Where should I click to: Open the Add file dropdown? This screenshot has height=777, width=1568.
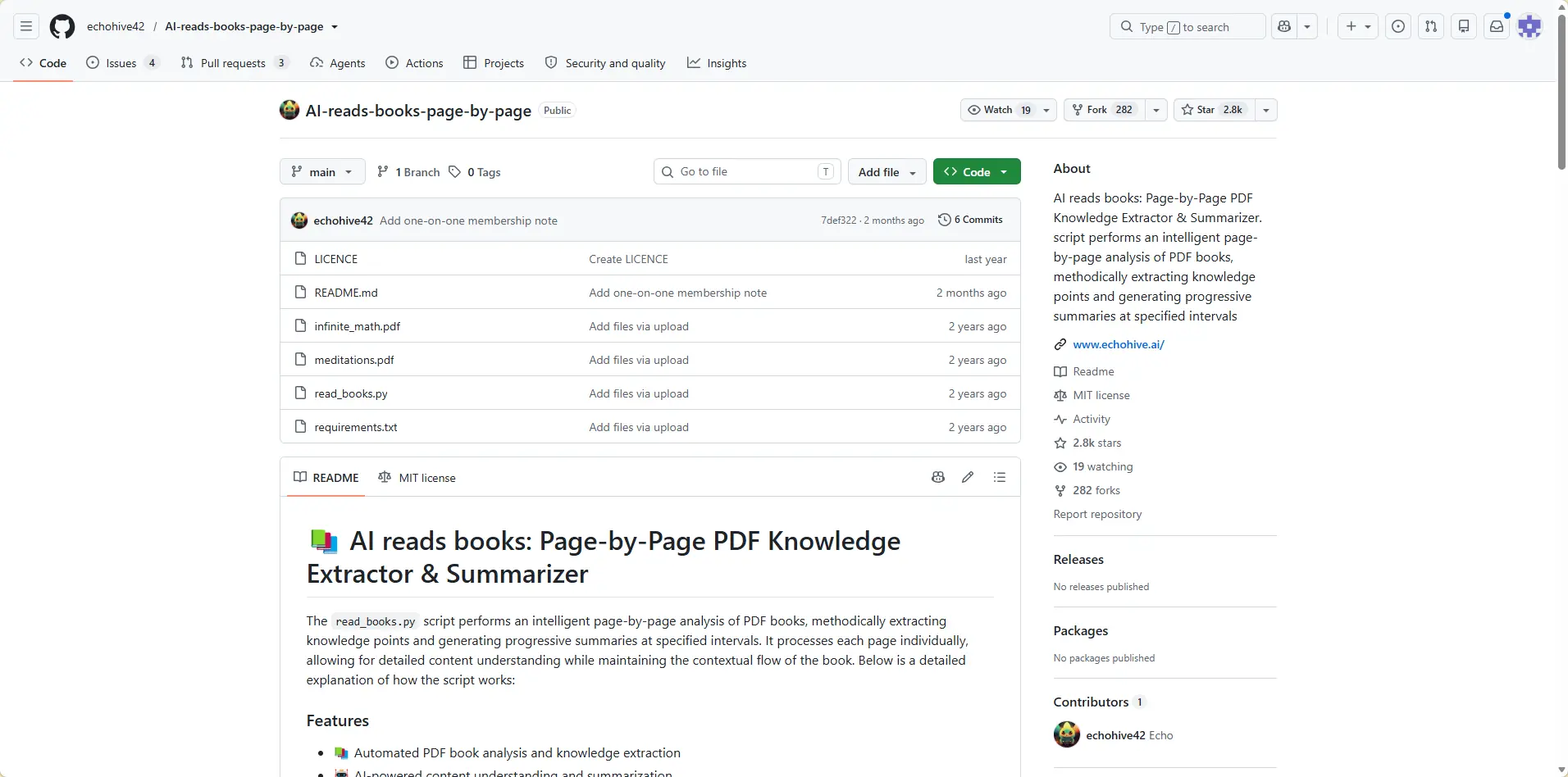[887, 171]
